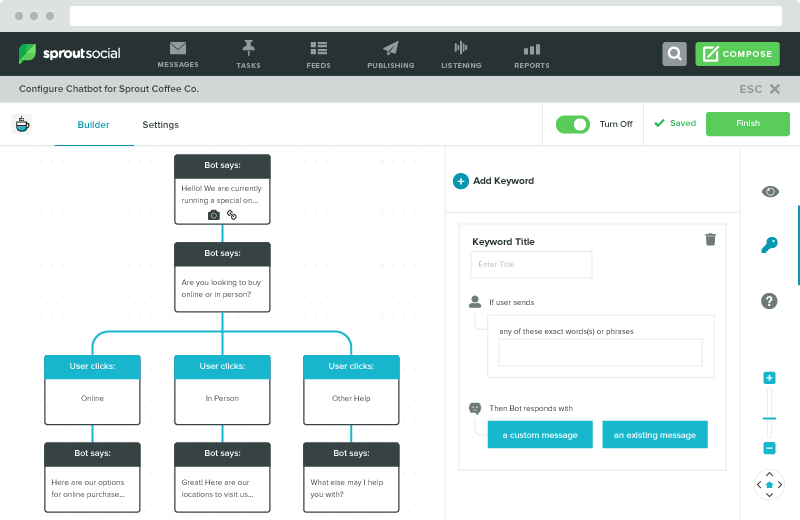Image resolution: width=800 pixels, height=520 pixels.
Task: Select the 'Online' user click node
Action: pos(92,390)
